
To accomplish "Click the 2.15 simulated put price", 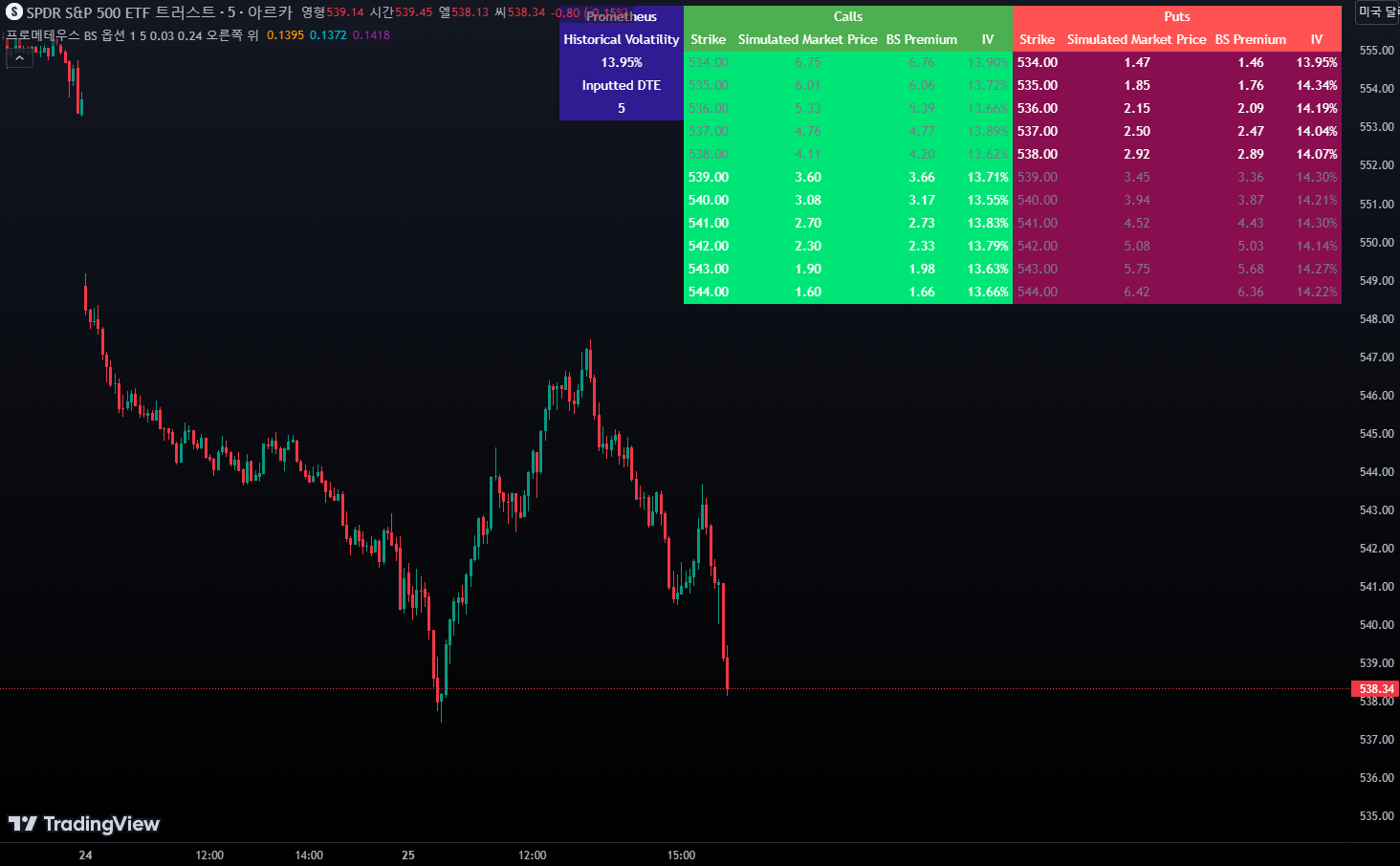I will click(x=1137, y=108).
